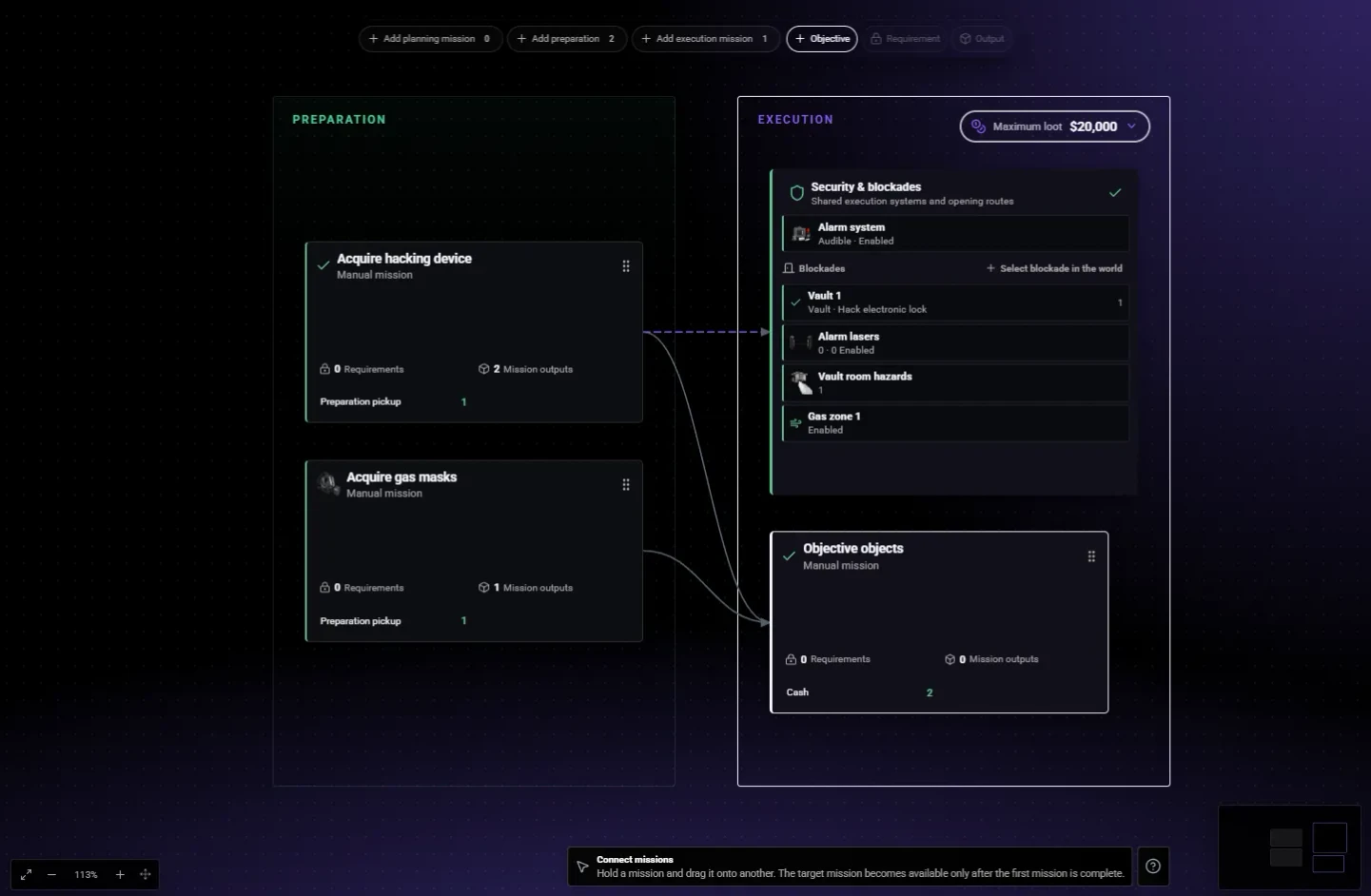Open the Alarm system row

[955, 234]
